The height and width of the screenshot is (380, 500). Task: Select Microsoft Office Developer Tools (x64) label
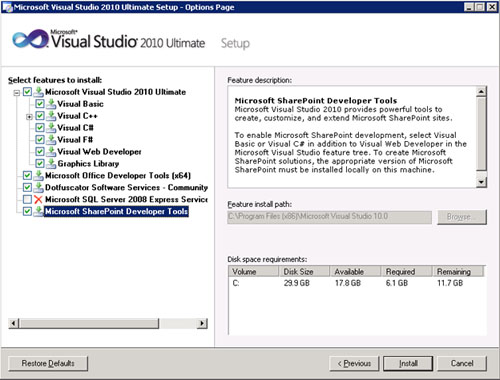click(x=118, y=176)
